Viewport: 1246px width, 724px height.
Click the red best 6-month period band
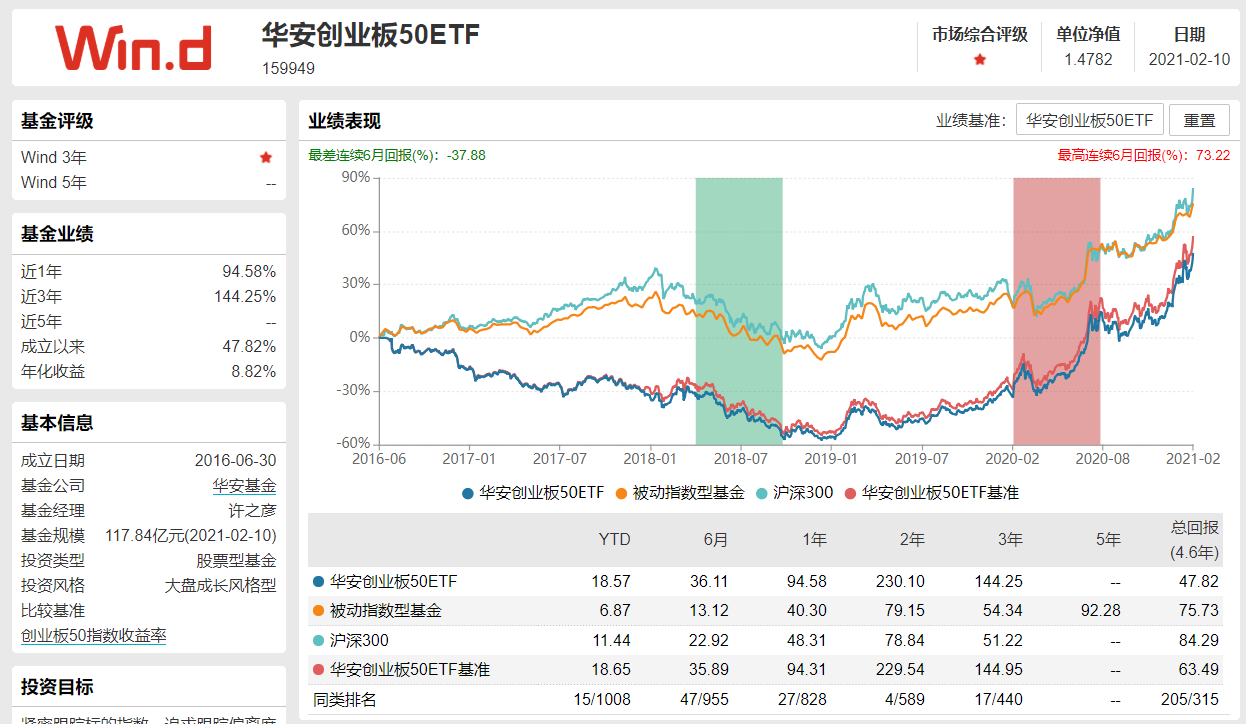coord(1057,310)
